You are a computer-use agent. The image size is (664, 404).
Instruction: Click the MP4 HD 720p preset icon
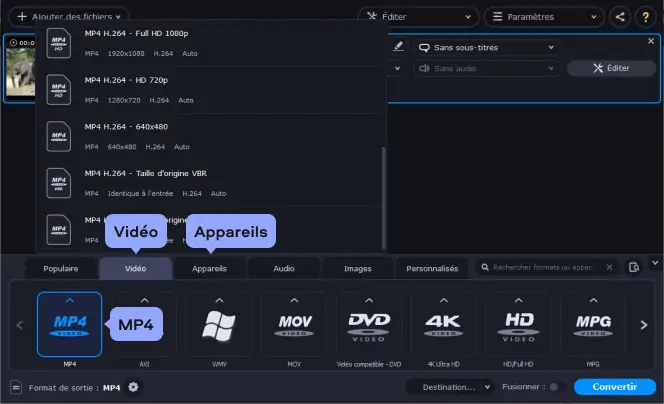pyautogui.click(x=58, y=89)
